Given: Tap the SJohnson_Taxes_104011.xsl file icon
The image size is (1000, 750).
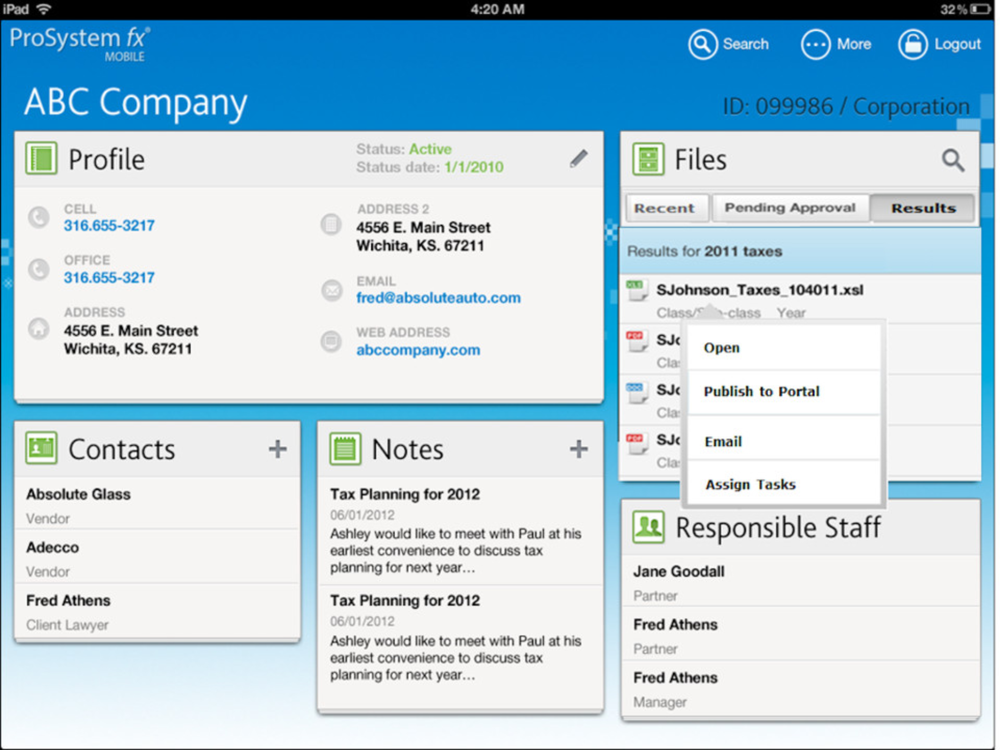Looking at the screenshot, I should point(636,291).
